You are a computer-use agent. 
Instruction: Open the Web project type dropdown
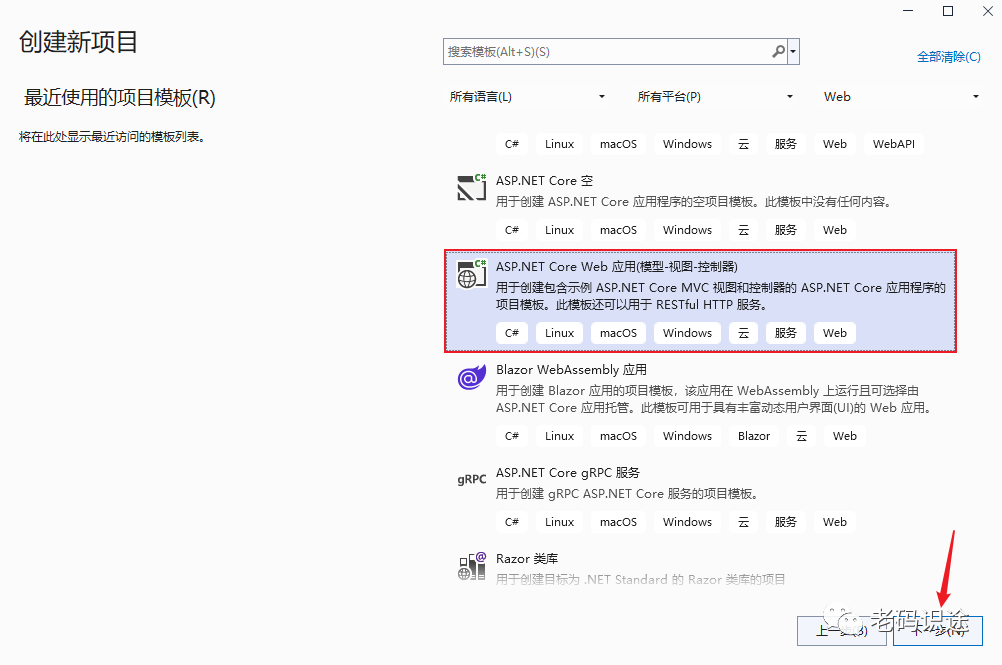tap(901, 96)
